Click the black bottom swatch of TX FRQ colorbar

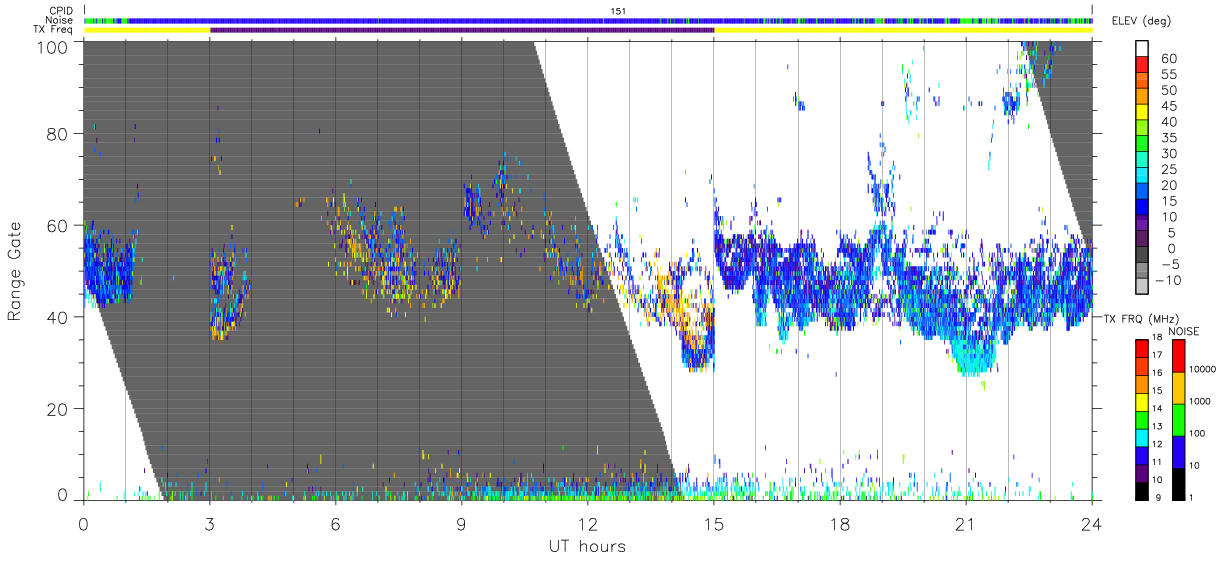click(x=1143, y=491)
